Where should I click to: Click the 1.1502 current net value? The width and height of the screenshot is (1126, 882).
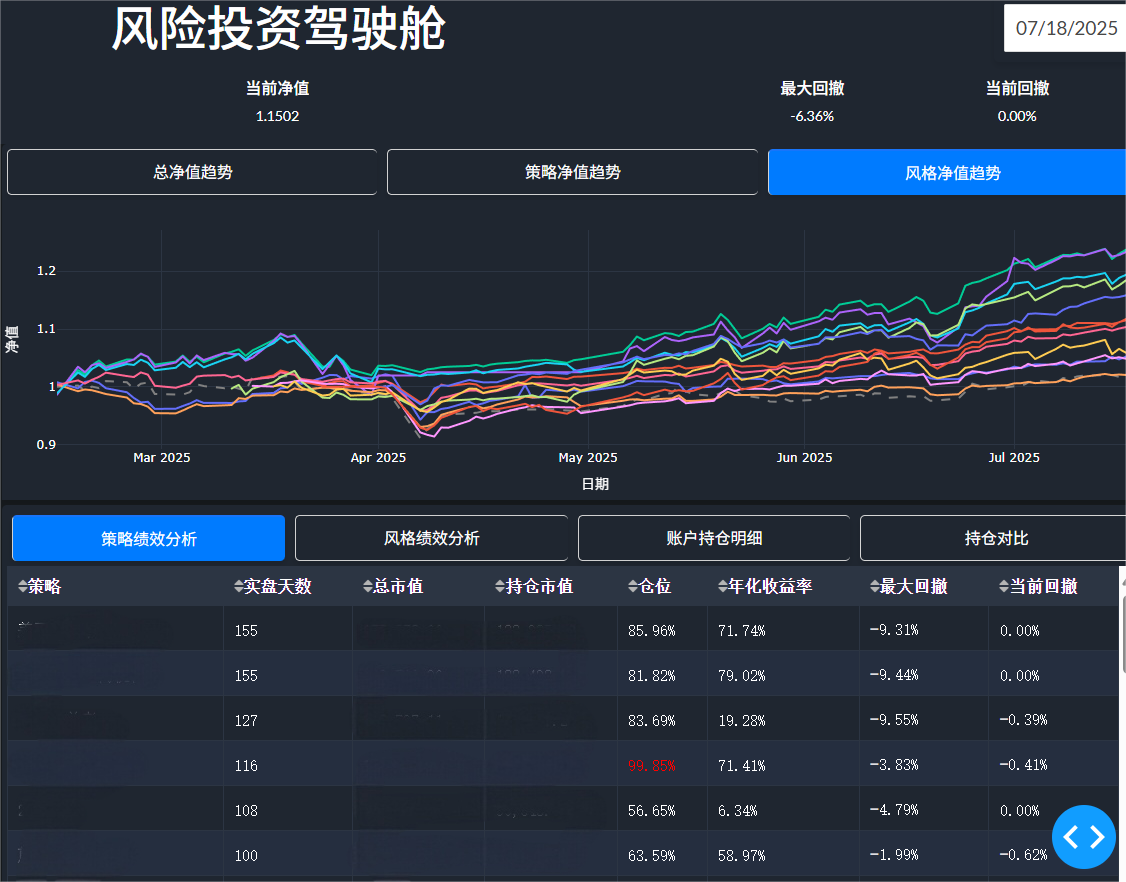coord(277,116)
